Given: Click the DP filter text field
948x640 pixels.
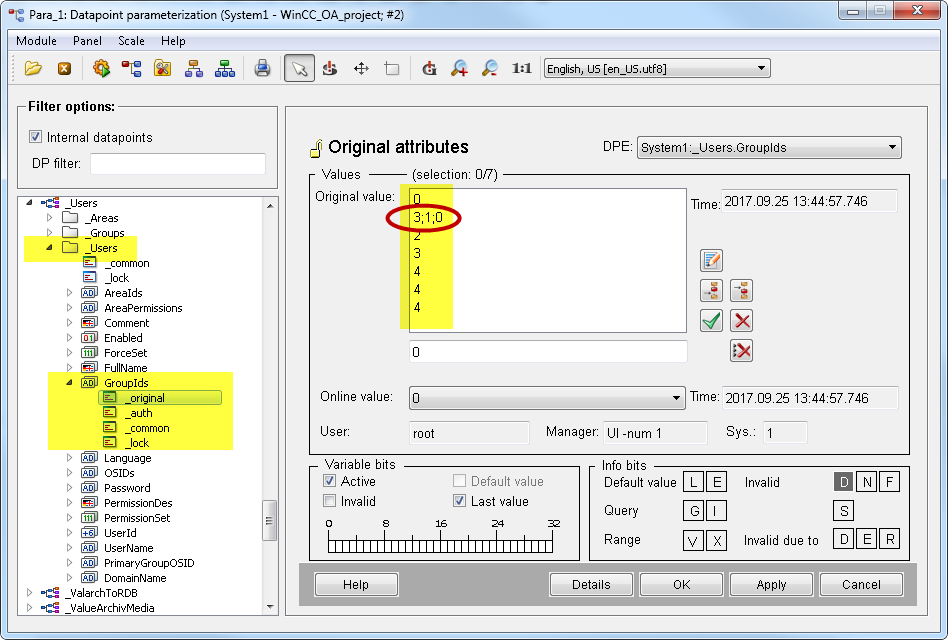Looking at the screenshot, I should (x=178, y=164).
